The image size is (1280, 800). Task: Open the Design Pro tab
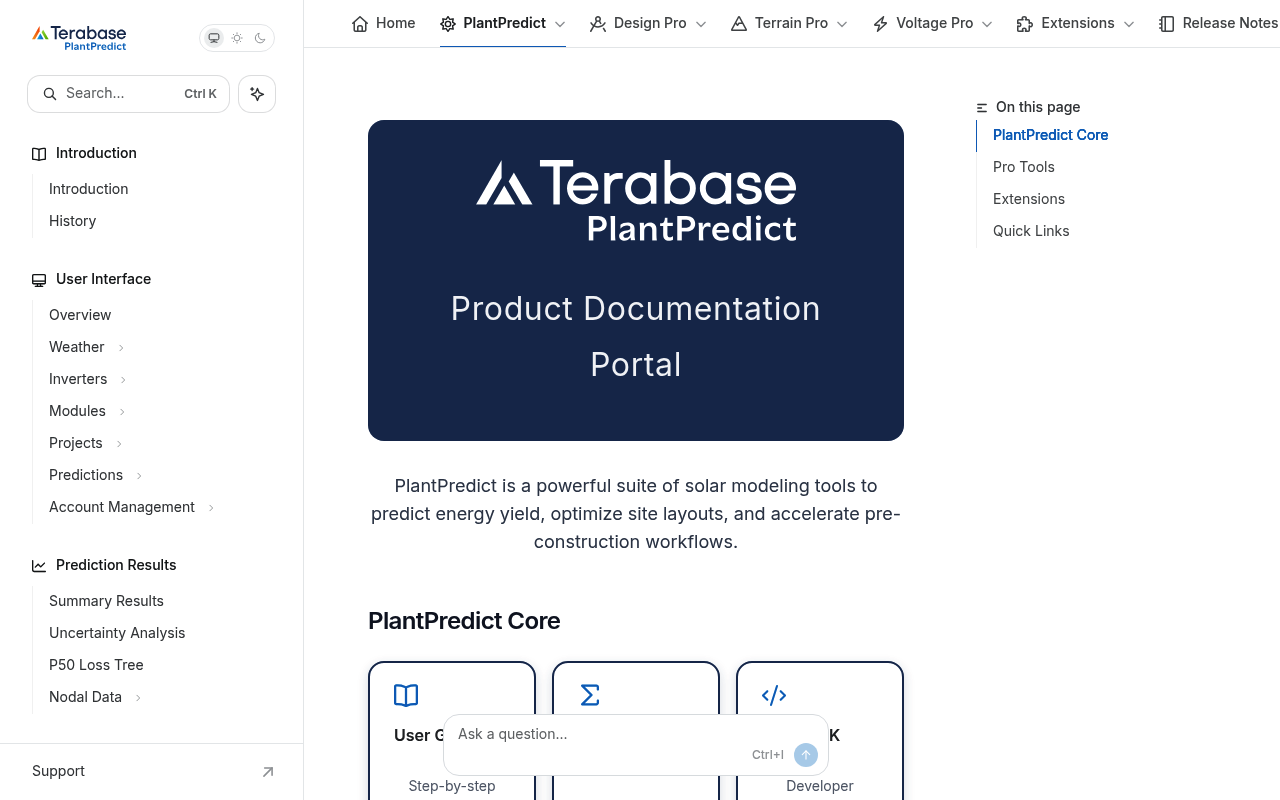[x=648, y=23]
